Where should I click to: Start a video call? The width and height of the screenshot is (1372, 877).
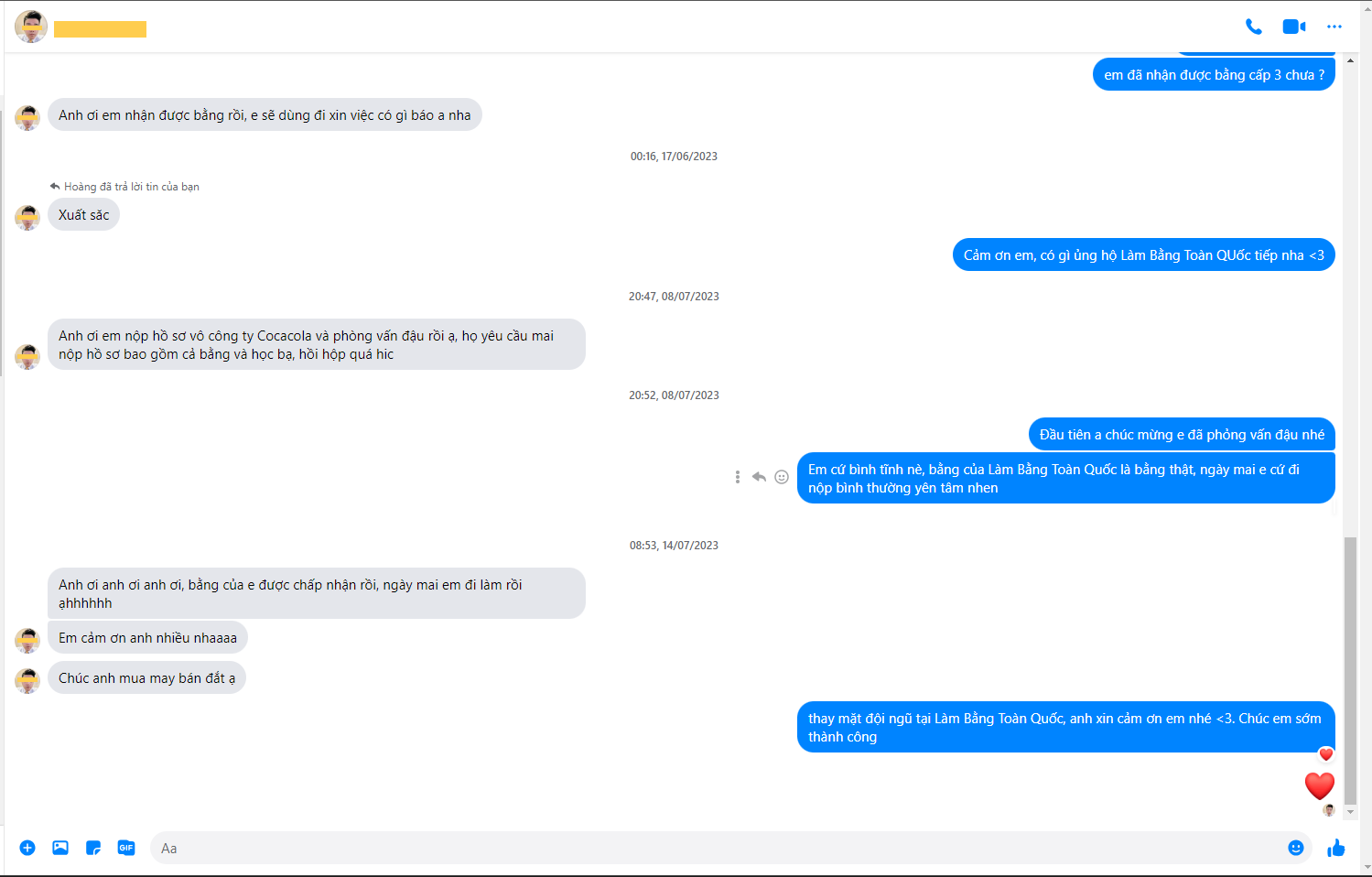(1293, 27)
